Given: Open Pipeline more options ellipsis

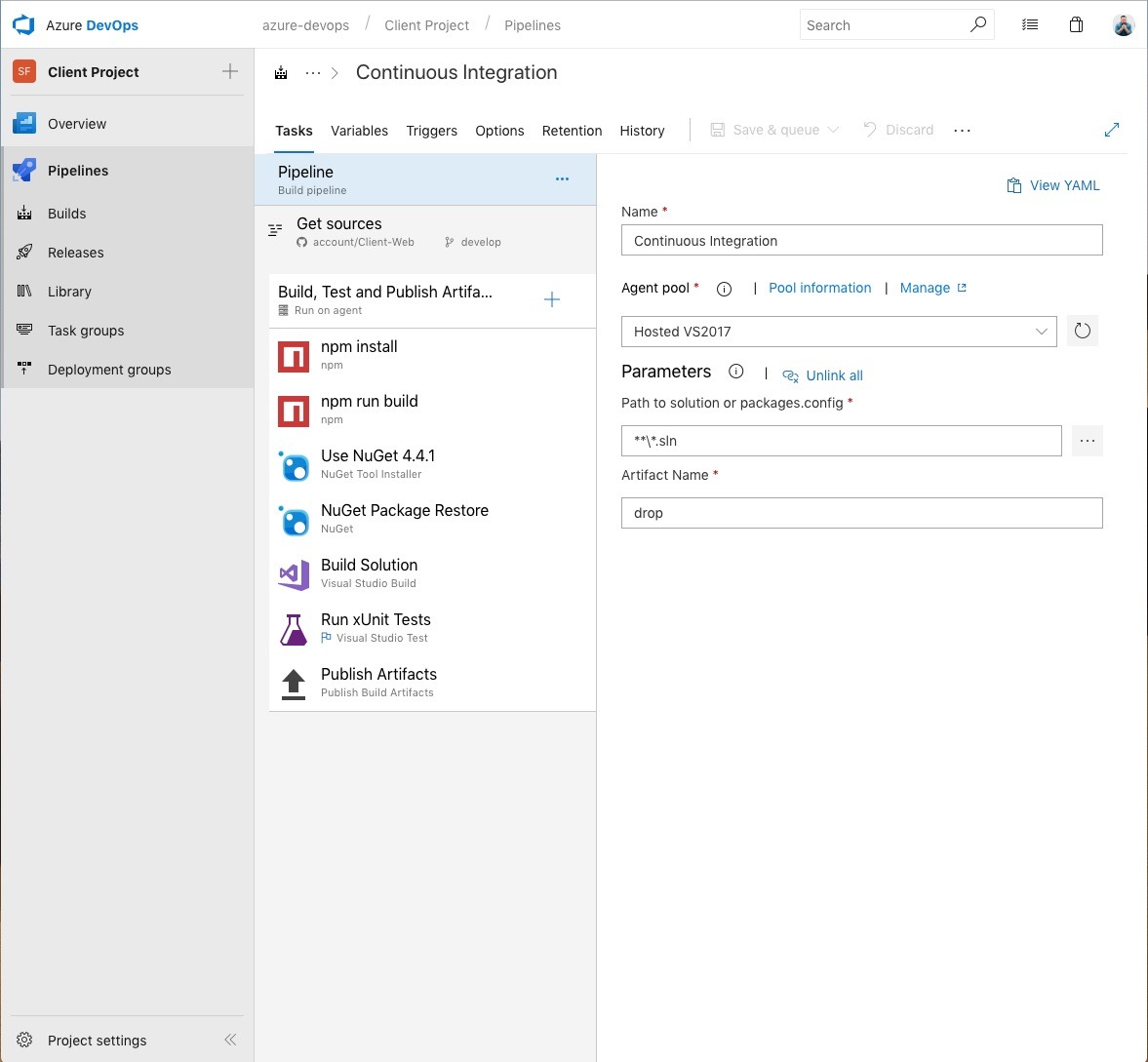Looking at the screenshot, I should pos(562,179).
